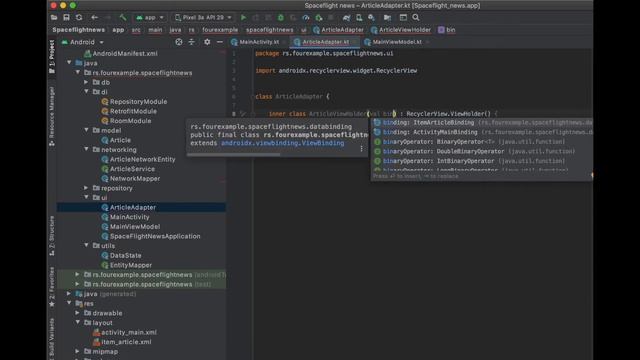Click the Search Everywhere magnifier icon
The width and height of the screenshot is (640, 360).
click(416, 18)
